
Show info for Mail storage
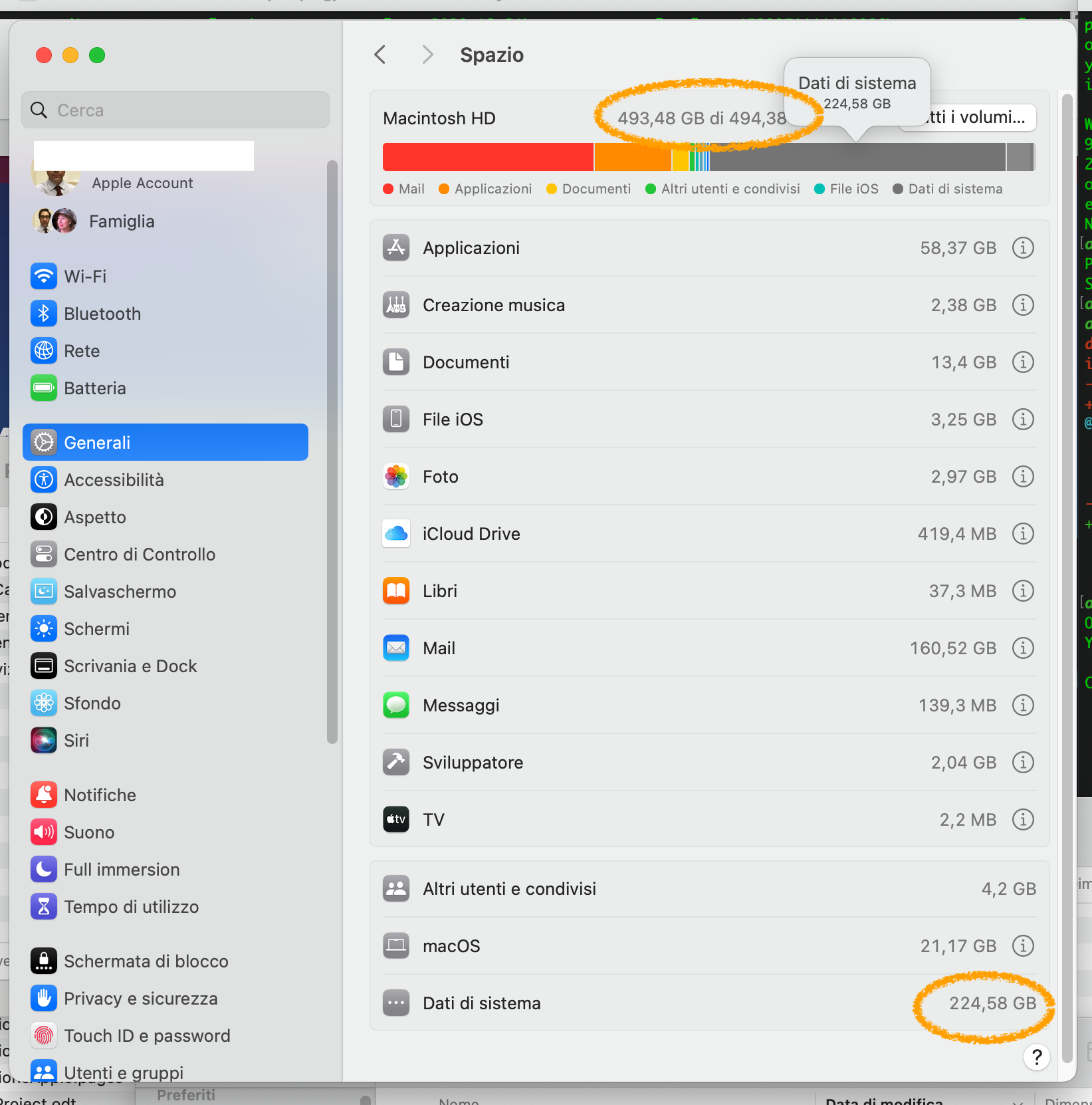[1023, 648]
